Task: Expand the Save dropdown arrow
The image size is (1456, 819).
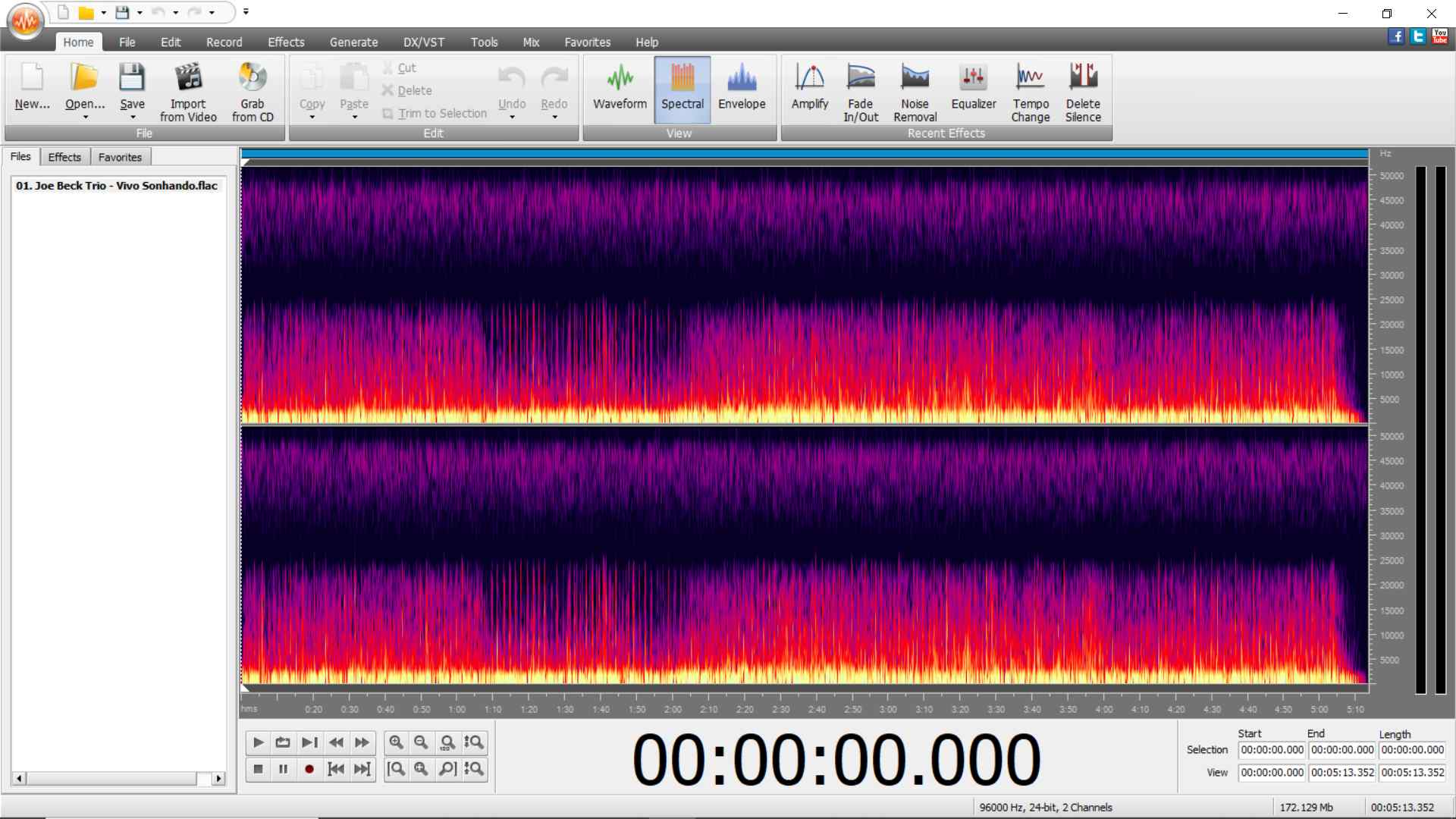Action: [133, 118]
